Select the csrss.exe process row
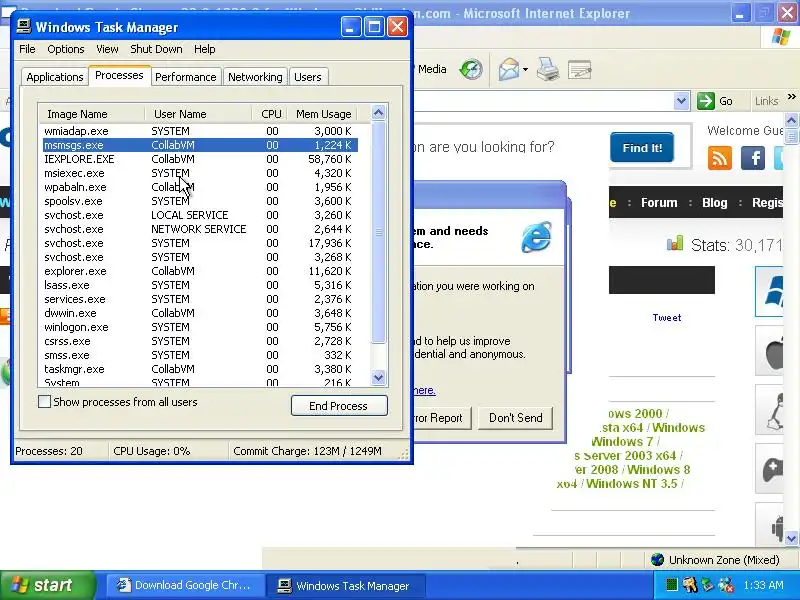 [x=200, y=341]
